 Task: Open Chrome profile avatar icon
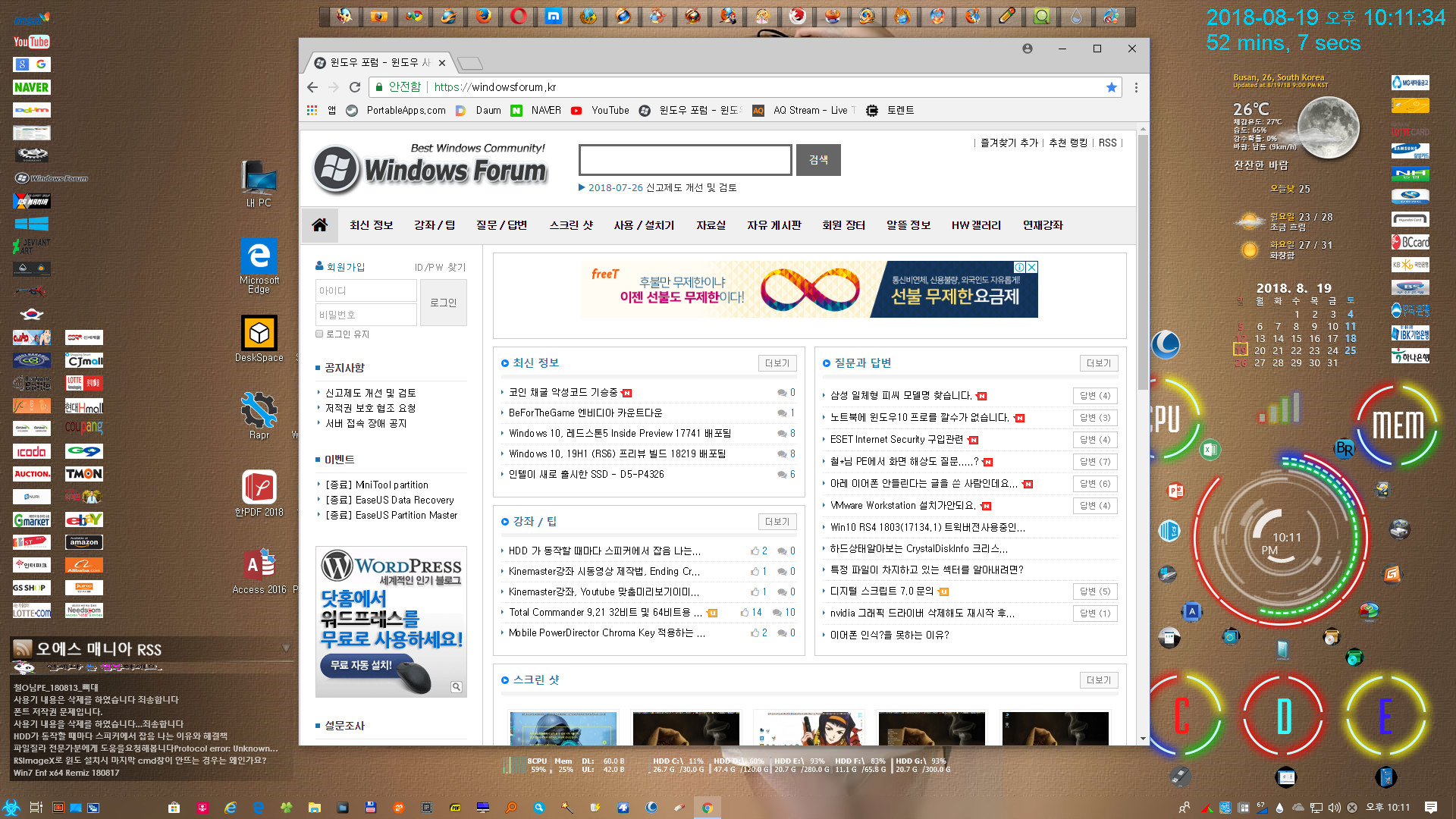[1028, 49]
